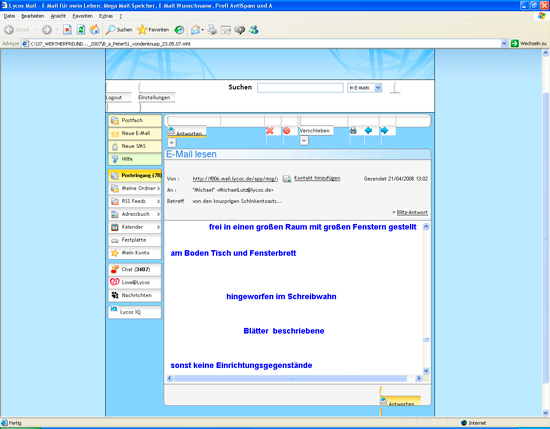Open Mein Konto star item

pyautogui.click(x=135, y=253)
